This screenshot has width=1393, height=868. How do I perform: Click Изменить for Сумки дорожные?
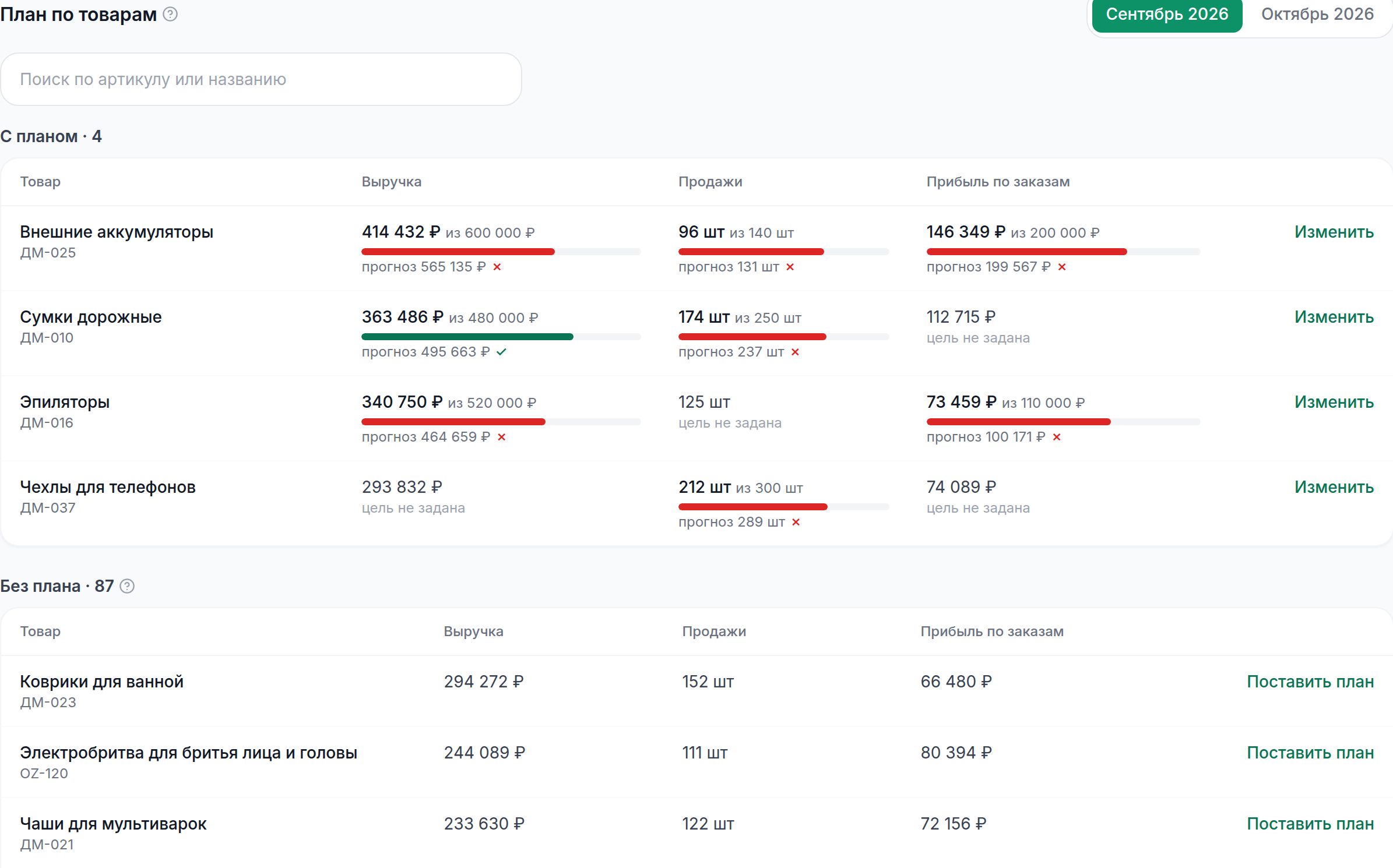[1334, 317]
